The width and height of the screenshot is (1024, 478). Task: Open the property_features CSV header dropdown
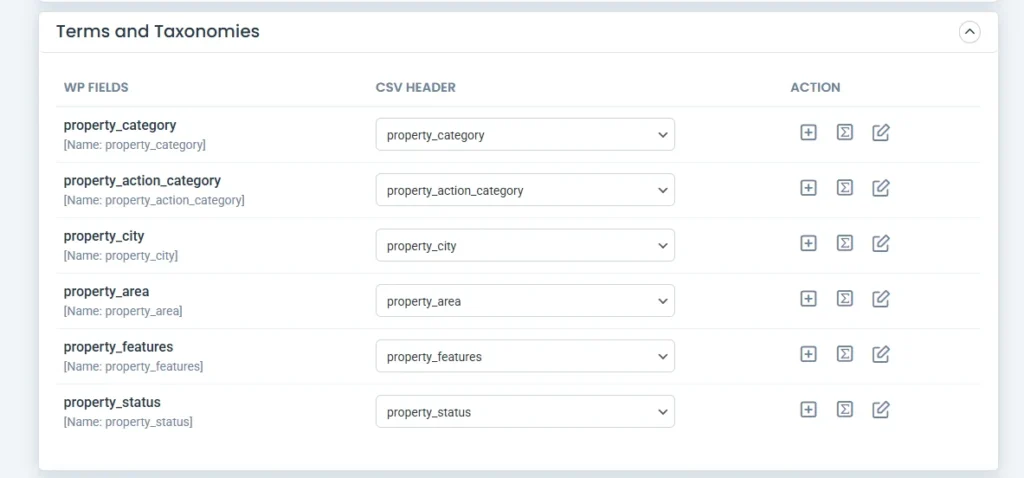[525, 357]
